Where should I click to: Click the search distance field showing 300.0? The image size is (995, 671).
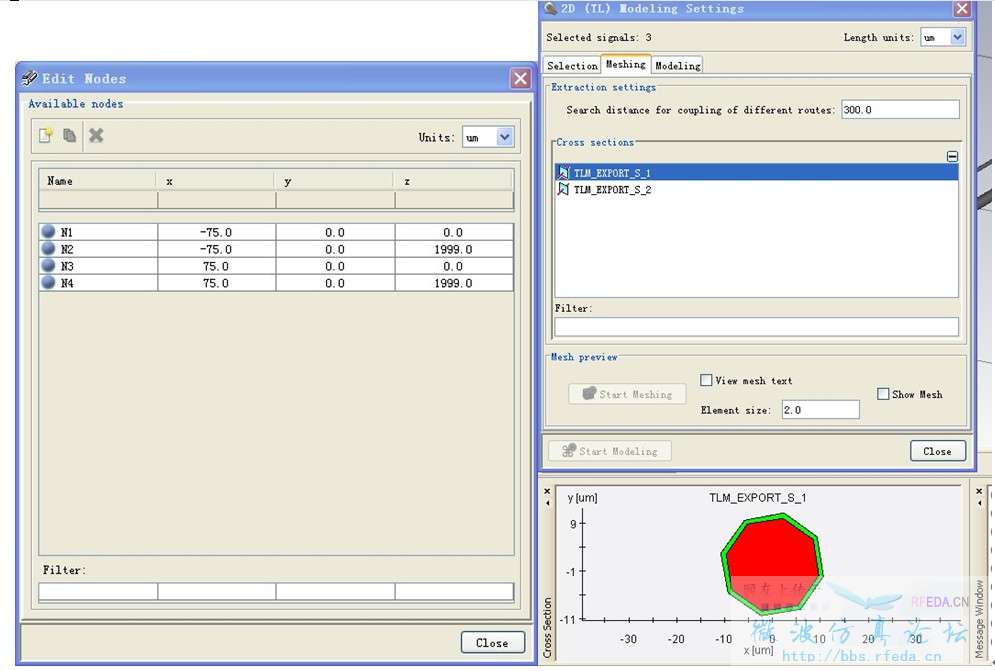[900, 110]
